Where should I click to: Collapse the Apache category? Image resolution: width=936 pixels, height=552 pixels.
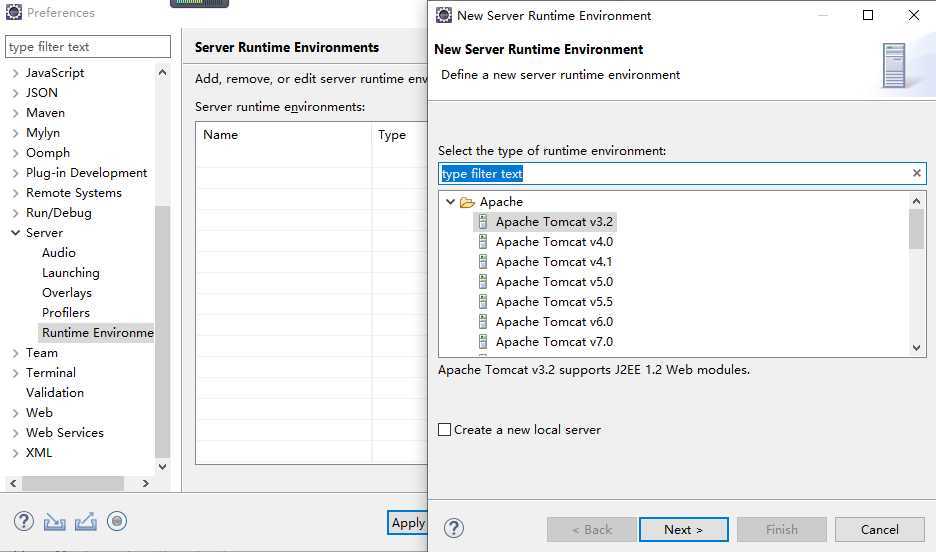(451, 202)
